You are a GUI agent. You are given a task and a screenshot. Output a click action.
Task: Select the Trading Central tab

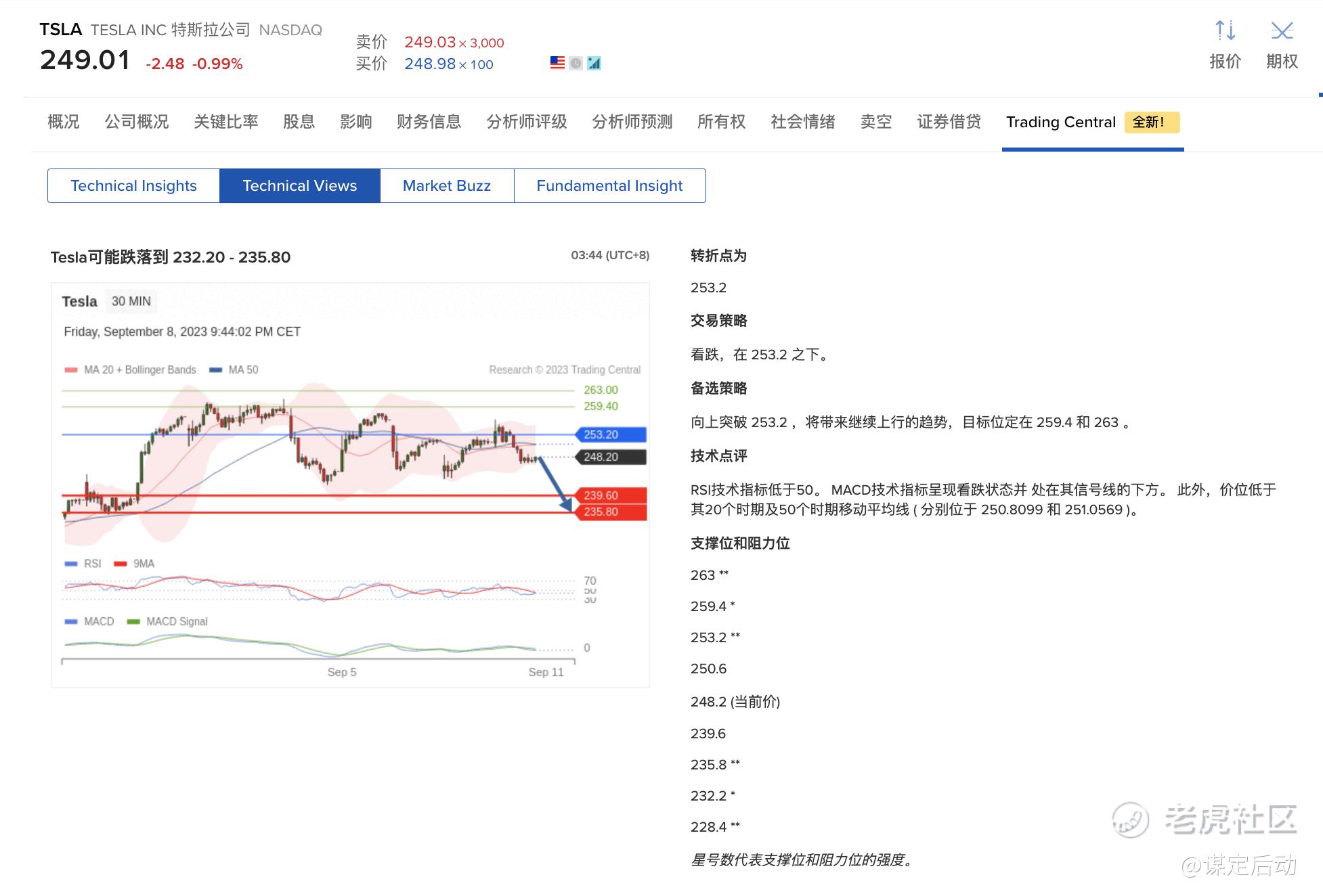(x=1061, y=122)
